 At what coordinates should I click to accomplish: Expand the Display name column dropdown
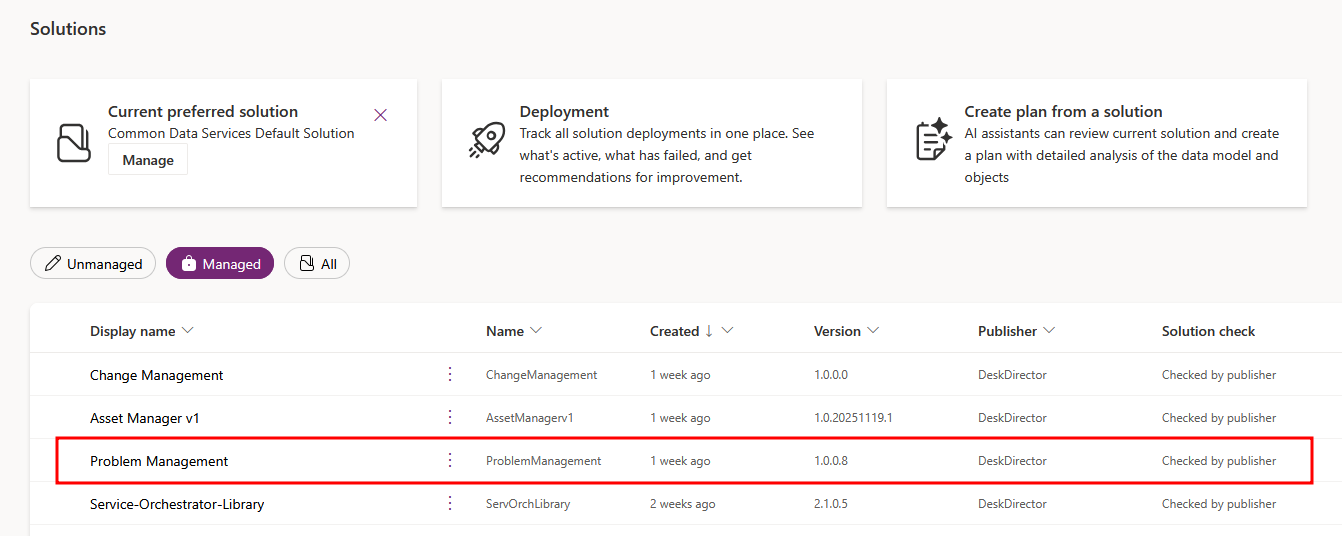pos(188,331)
